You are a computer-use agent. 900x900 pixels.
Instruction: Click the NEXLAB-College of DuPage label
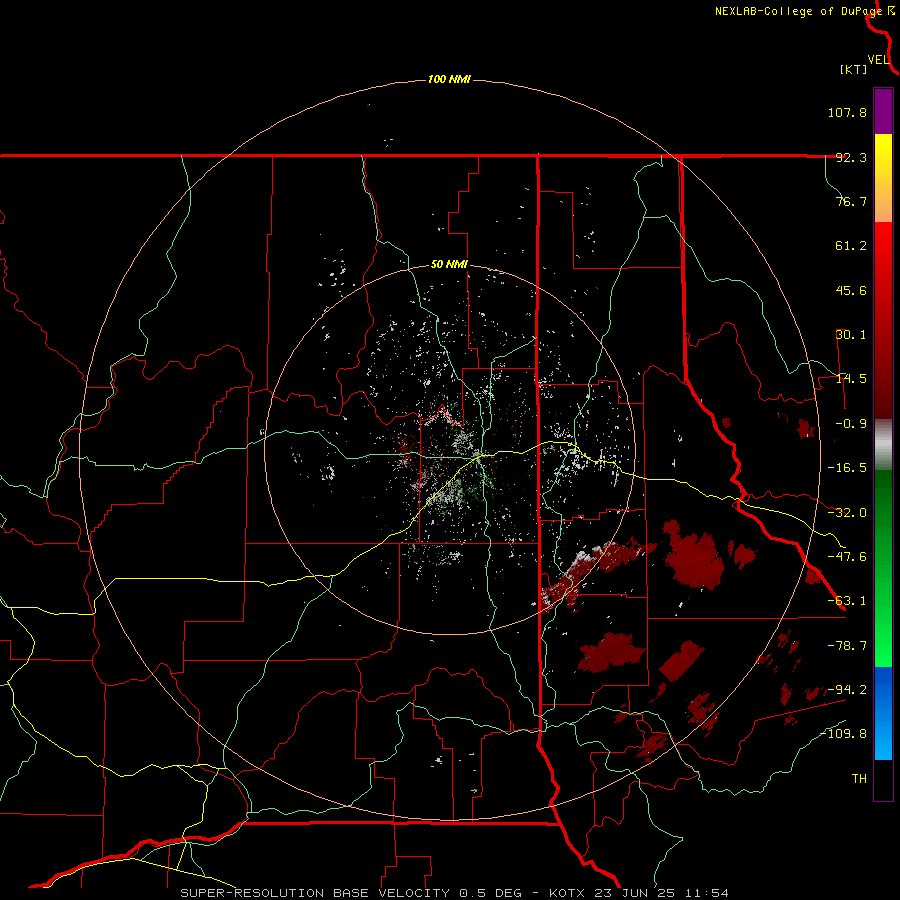[x=798, y=11]
